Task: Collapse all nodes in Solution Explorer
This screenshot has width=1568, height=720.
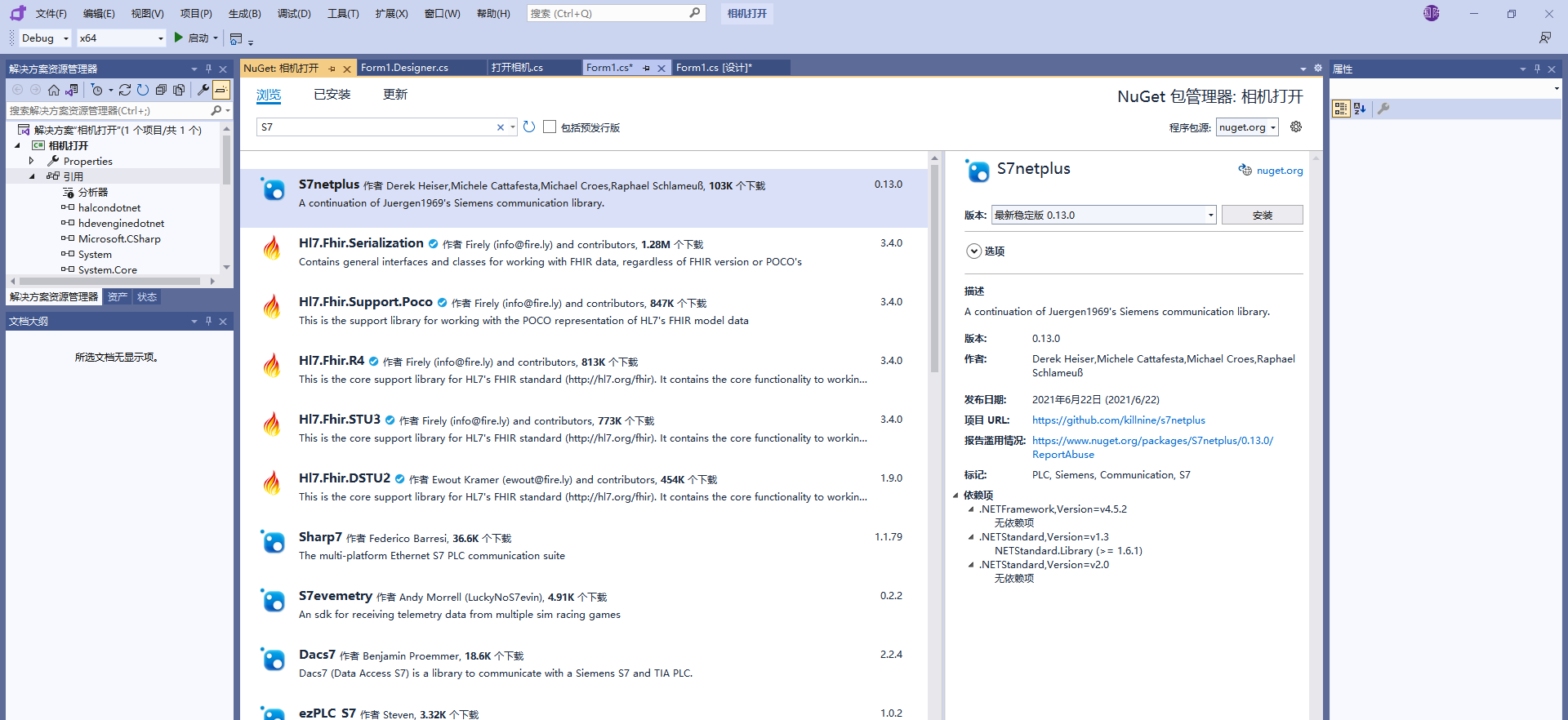Action: [161, 90]
